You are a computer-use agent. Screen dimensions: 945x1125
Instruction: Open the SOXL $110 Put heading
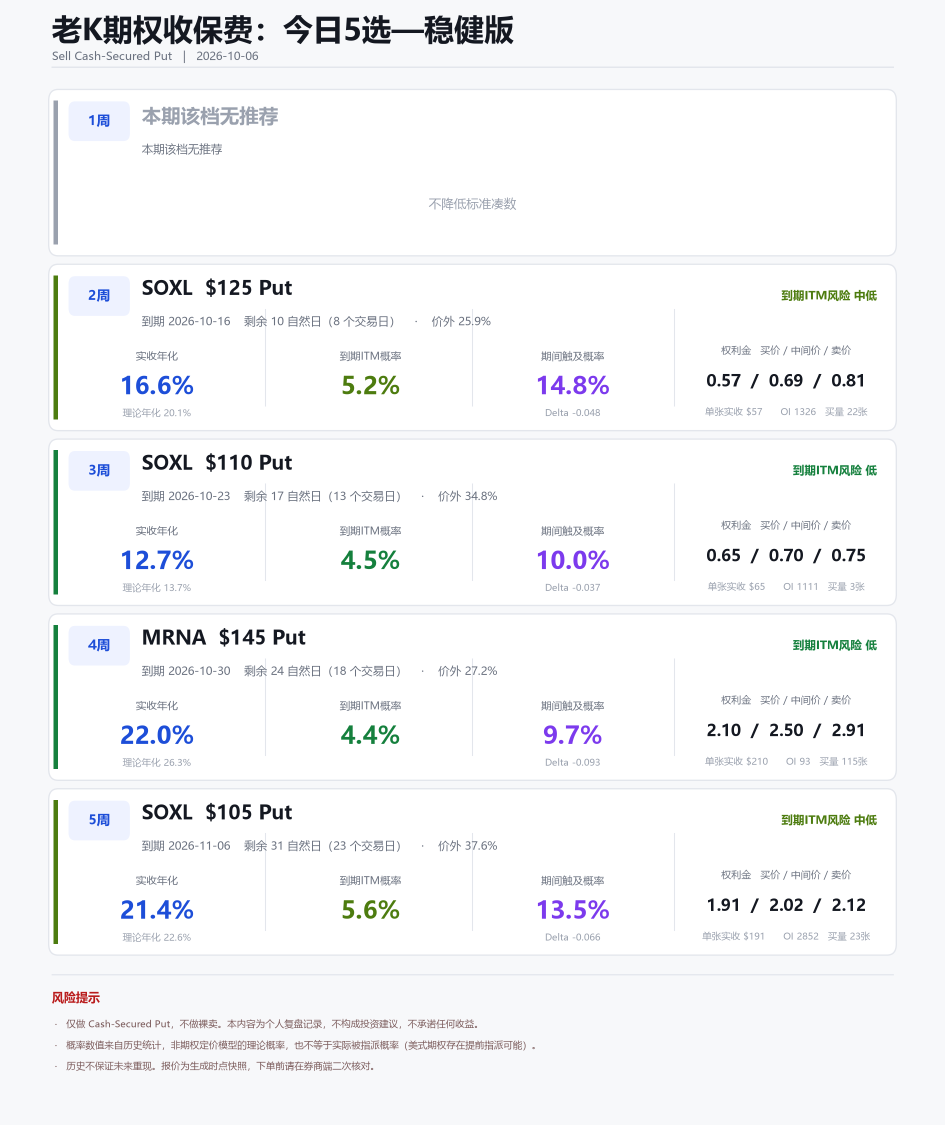[217, 463]
